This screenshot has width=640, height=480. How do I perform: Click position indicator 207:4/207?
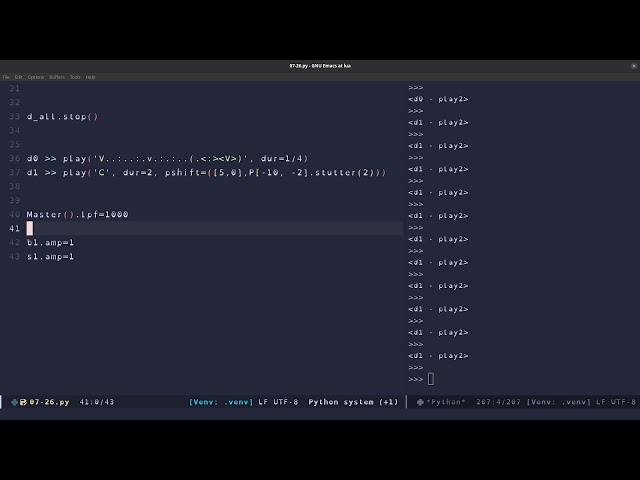click(498, 402)
